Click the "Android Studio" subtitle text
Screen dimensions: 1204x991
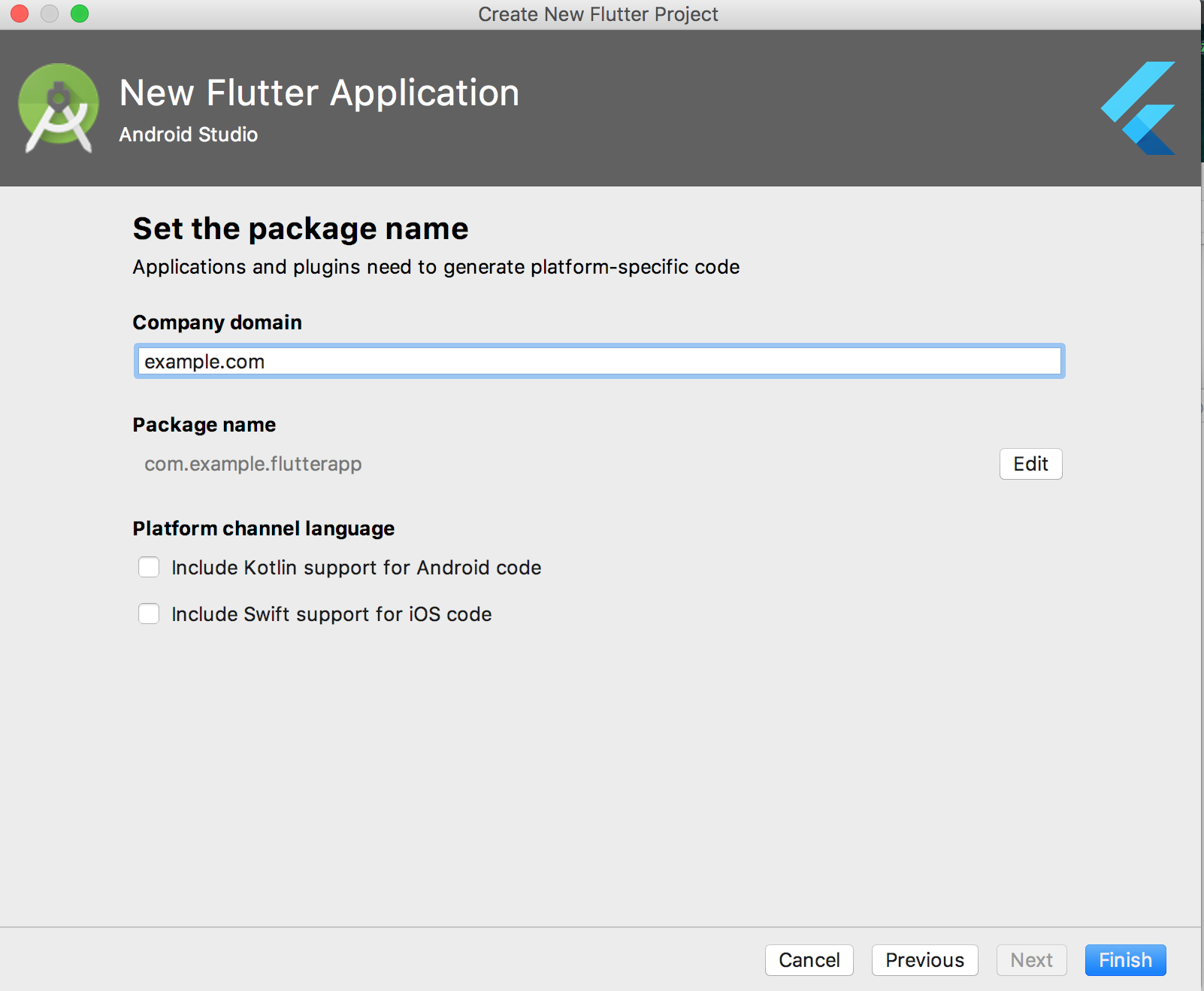(x=189, y=135)
